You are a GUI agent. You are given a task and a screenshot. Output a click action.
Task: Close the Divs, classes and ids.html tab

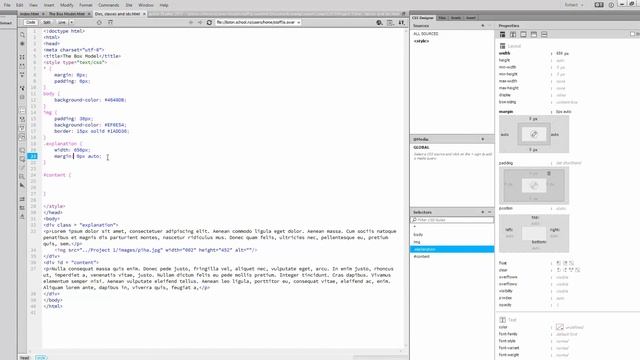[144, 14]
